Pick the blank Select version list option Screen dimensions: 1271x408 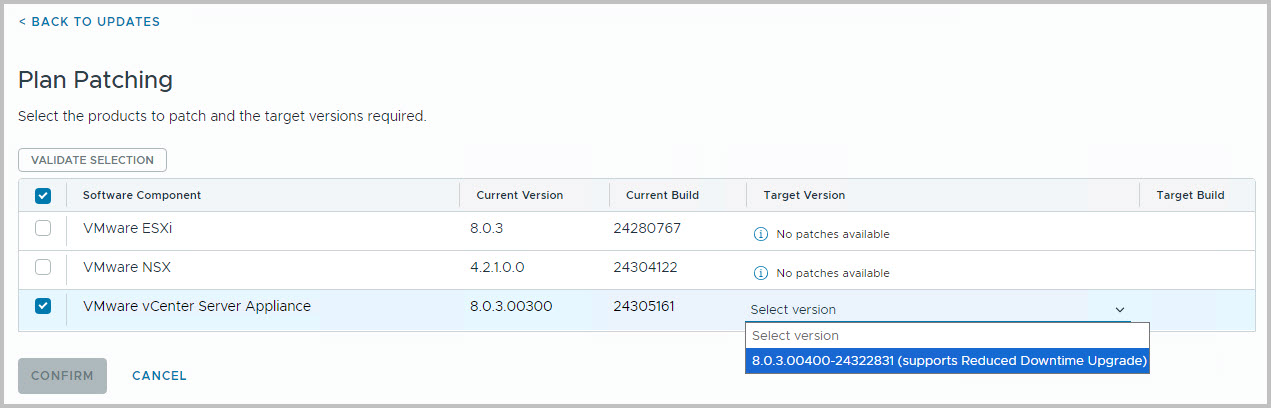click(948, 335)
